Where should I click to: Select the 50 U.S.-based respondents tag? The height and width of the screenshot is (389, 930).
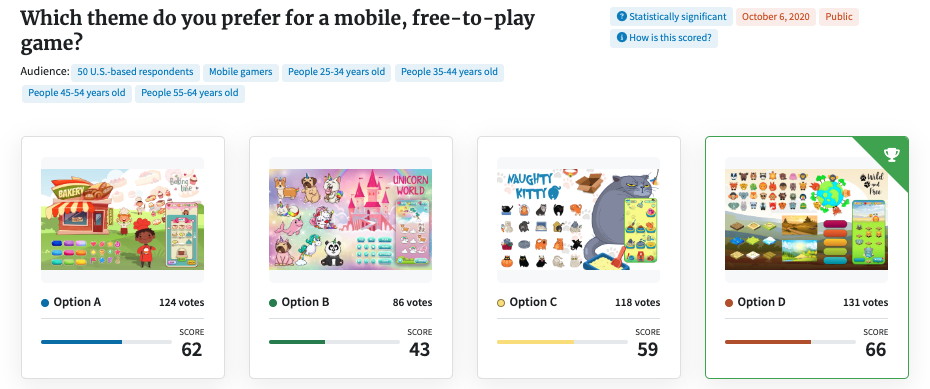click(x=135, y=72)
